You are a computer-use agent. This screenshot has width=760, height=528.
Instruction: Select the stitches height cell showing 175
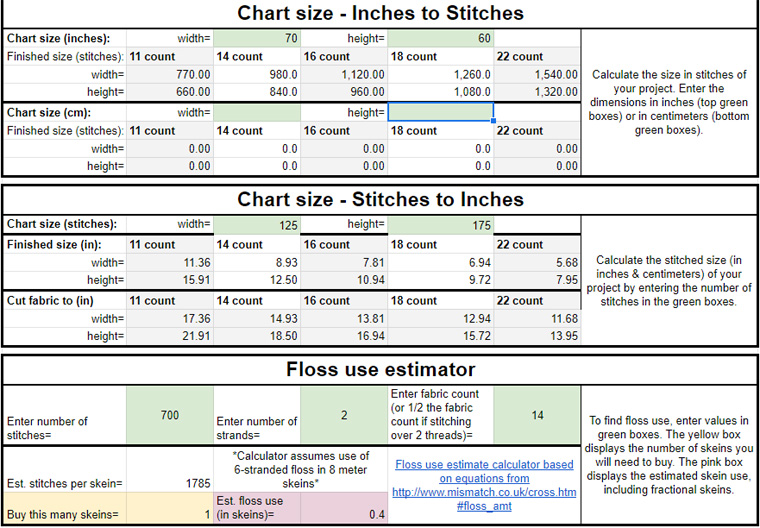(x=441, y=225)
